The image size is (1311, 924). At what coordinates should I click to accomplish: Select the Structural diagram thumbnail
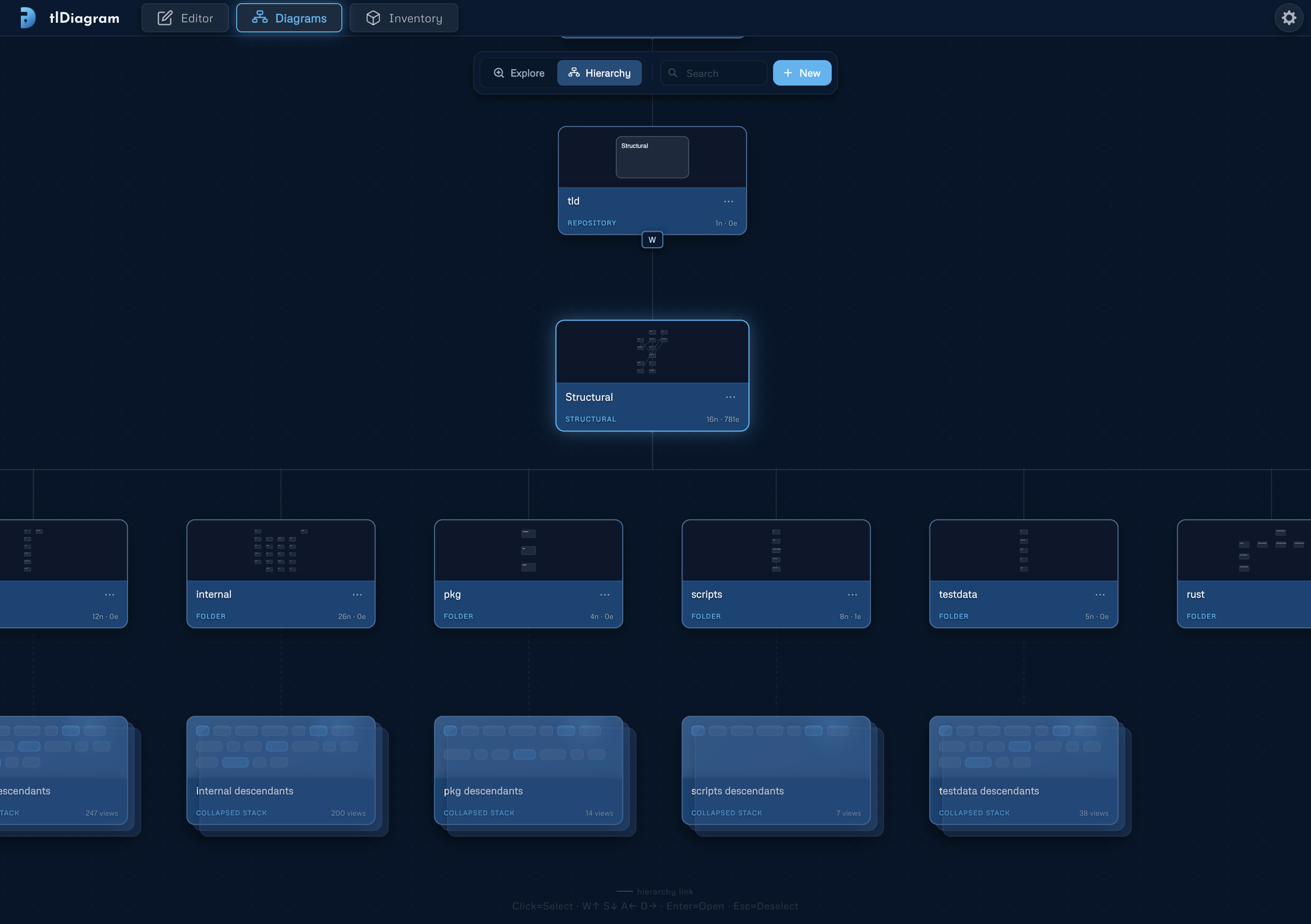pos(652,352)
